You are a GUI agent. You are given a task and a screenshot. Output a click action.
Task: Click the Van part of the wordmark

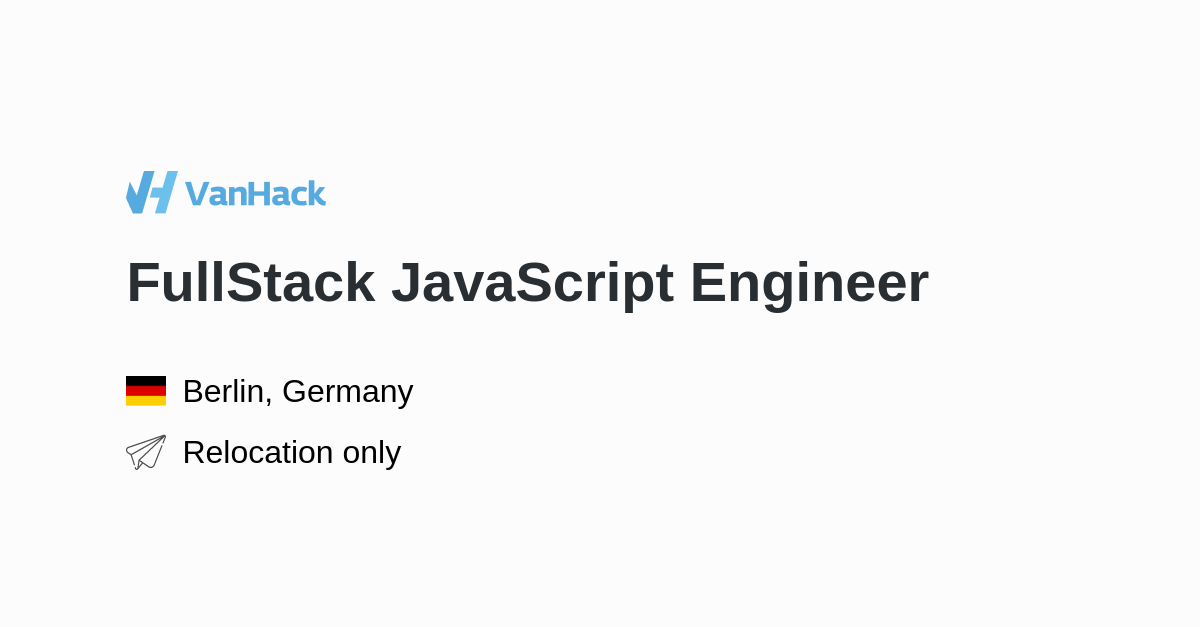(215, 193)
